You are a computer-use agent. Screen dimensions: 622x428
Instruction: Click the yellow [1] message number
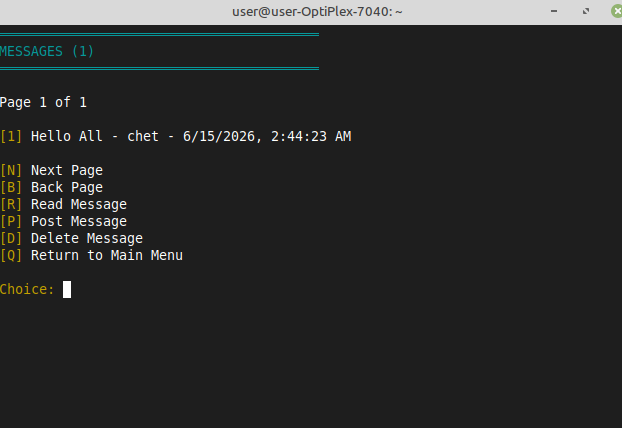[11, 136]
